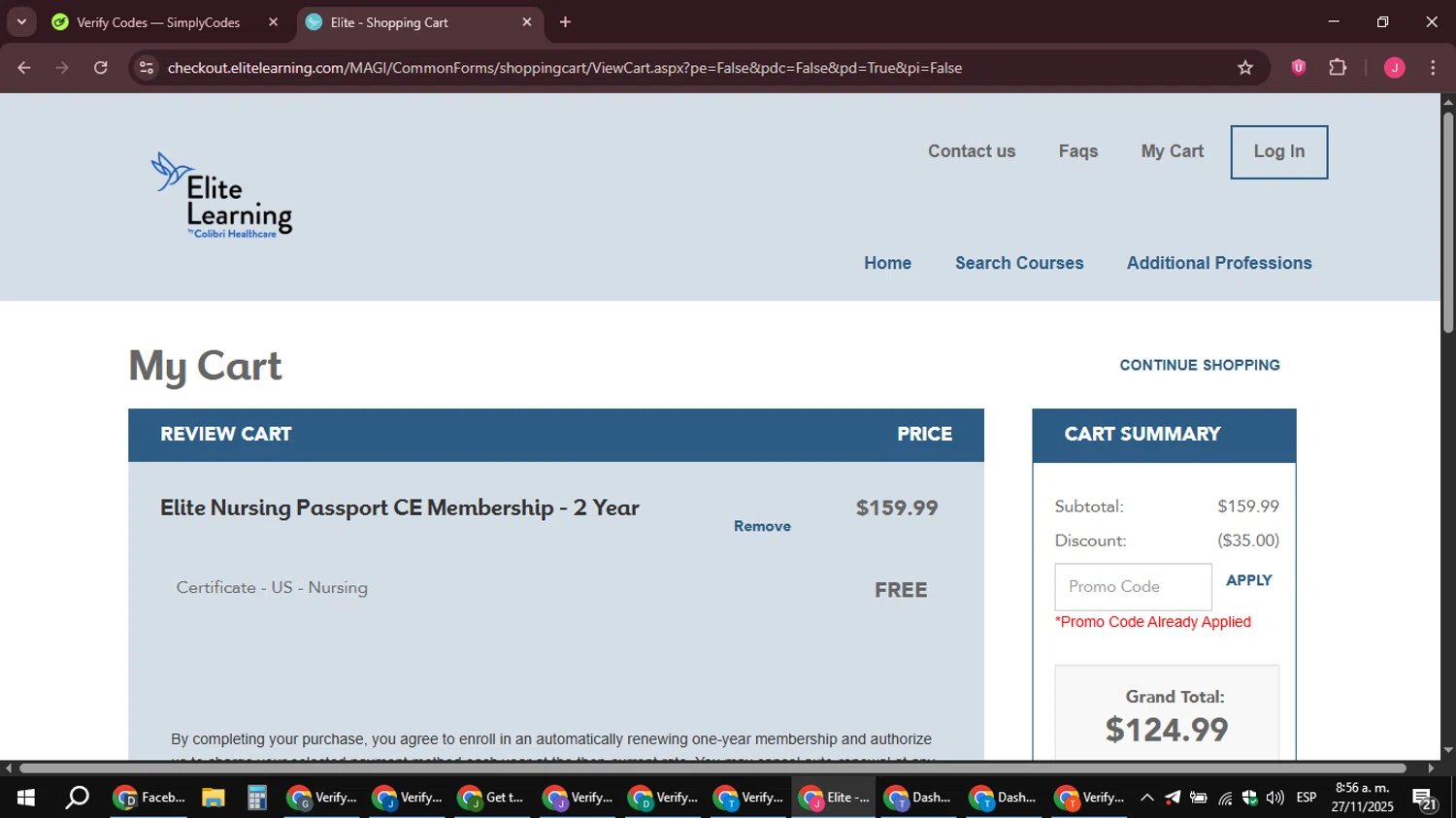The image size is (1456, 818).
Task: Click into the Promo Code field
Action: pos(1133,587)
